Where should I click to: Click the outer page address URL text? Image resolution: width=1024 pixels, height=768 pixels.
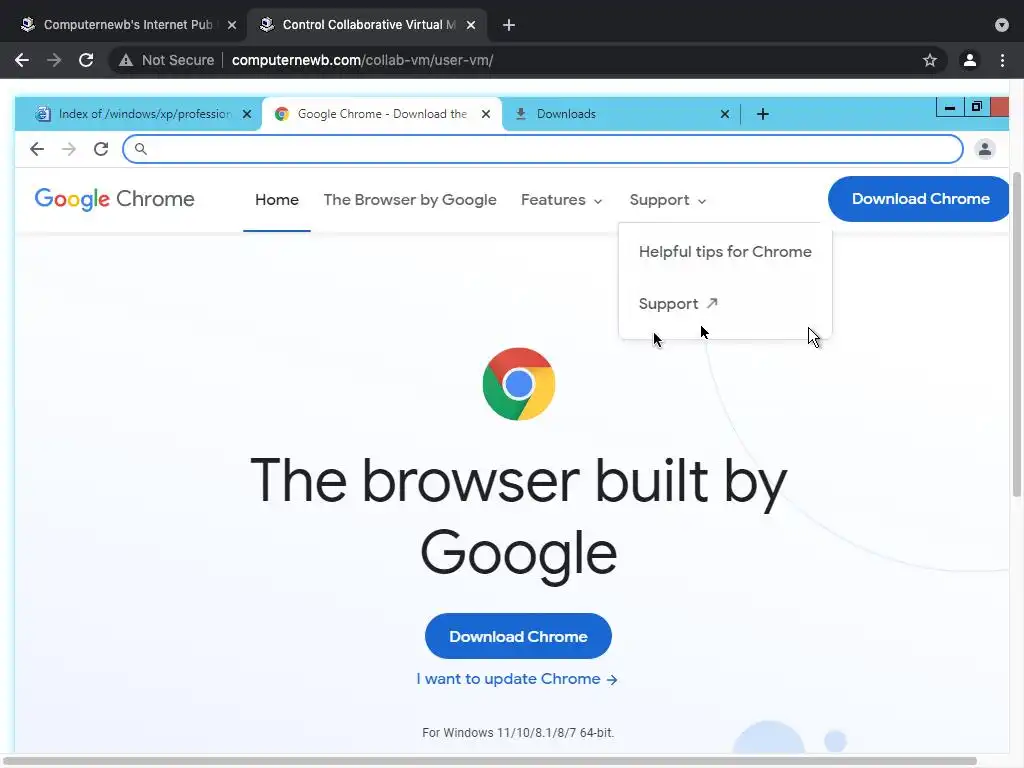point(362,60)
